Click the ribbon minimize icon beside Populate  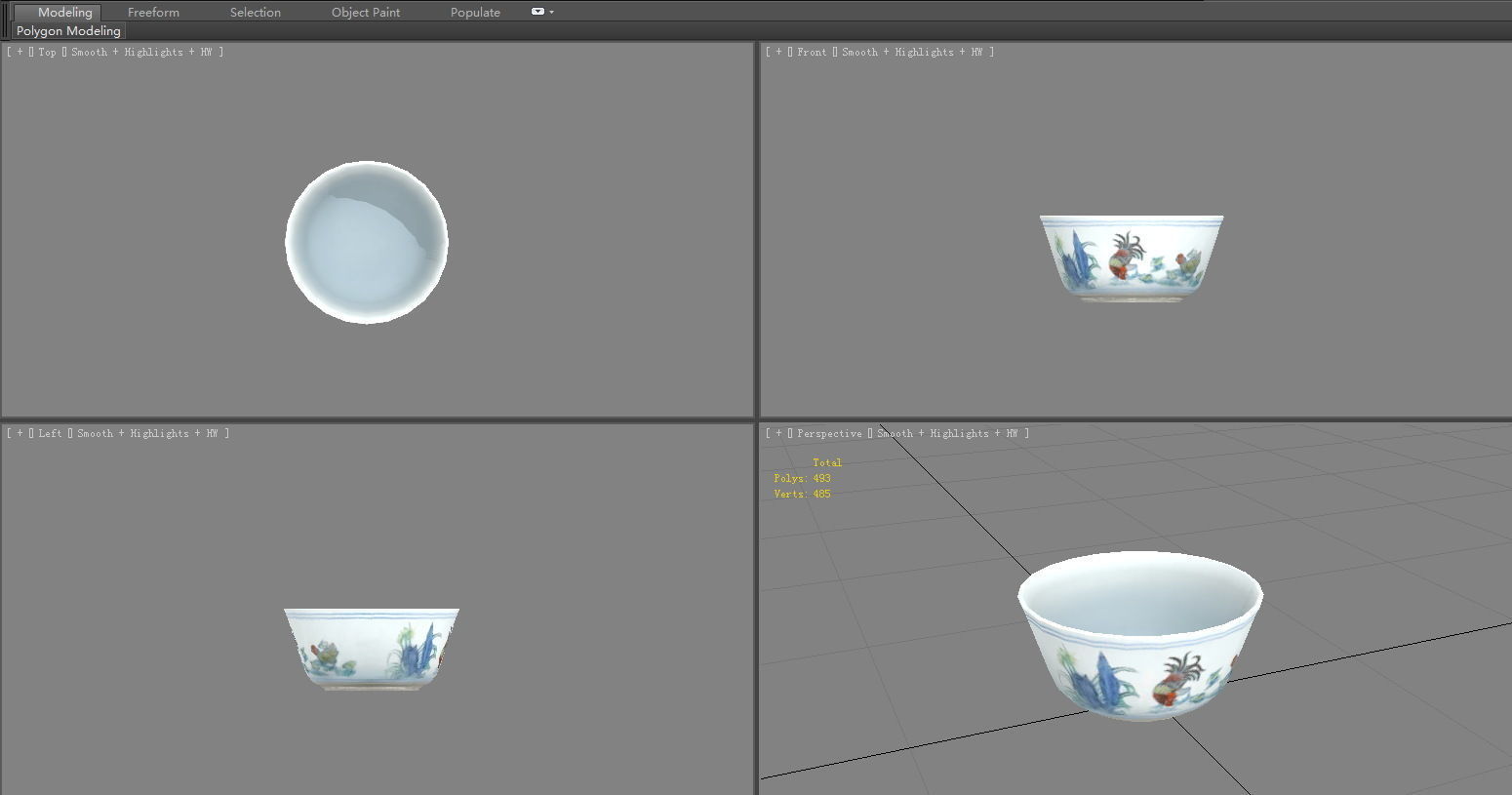pos(536,12)
